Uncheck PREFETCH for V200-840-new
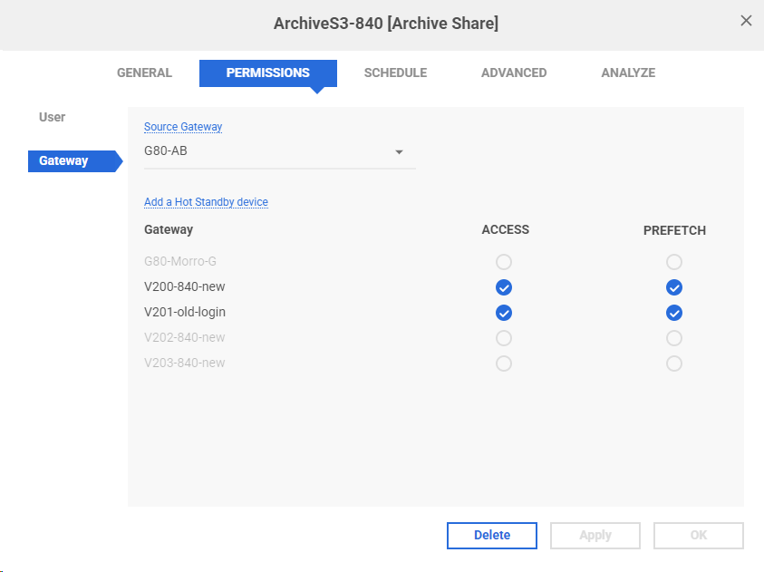The height and width of the screenshot is (572, 764). [x=674, y=287]
